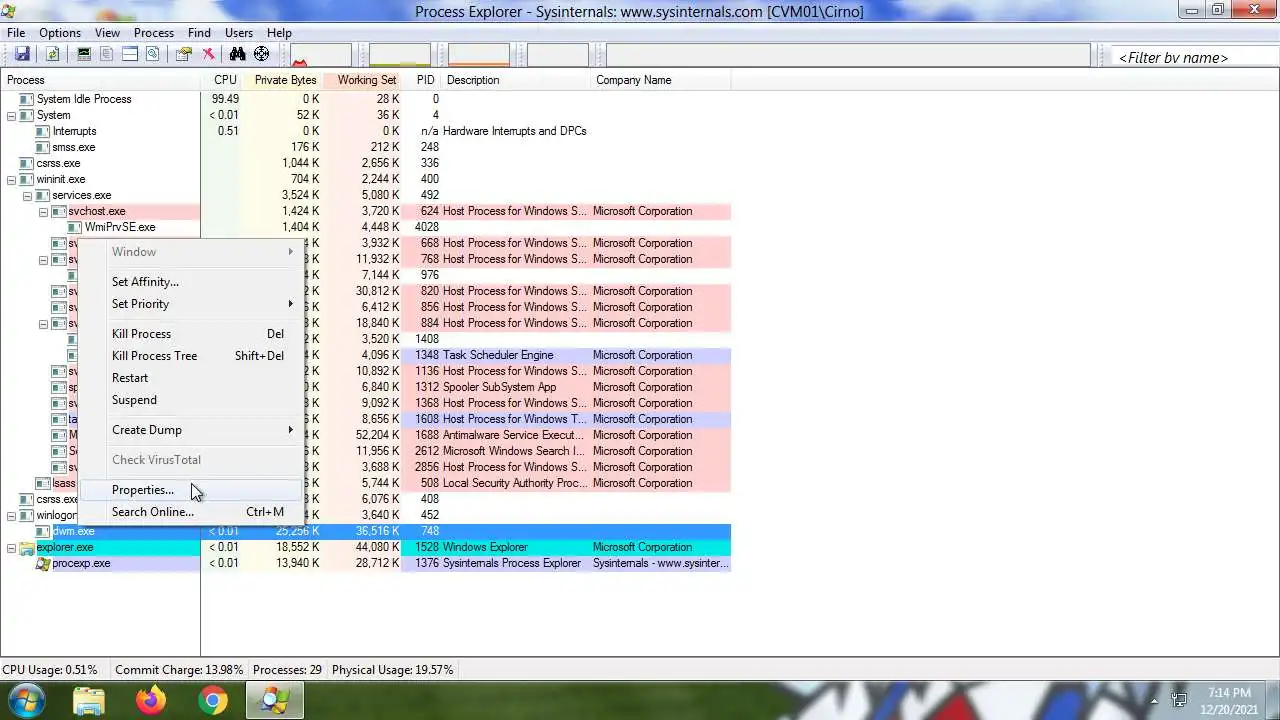The image size is (1280, 720).
Task: Sort by the CPU column header
Action: [x=222, y=80]
